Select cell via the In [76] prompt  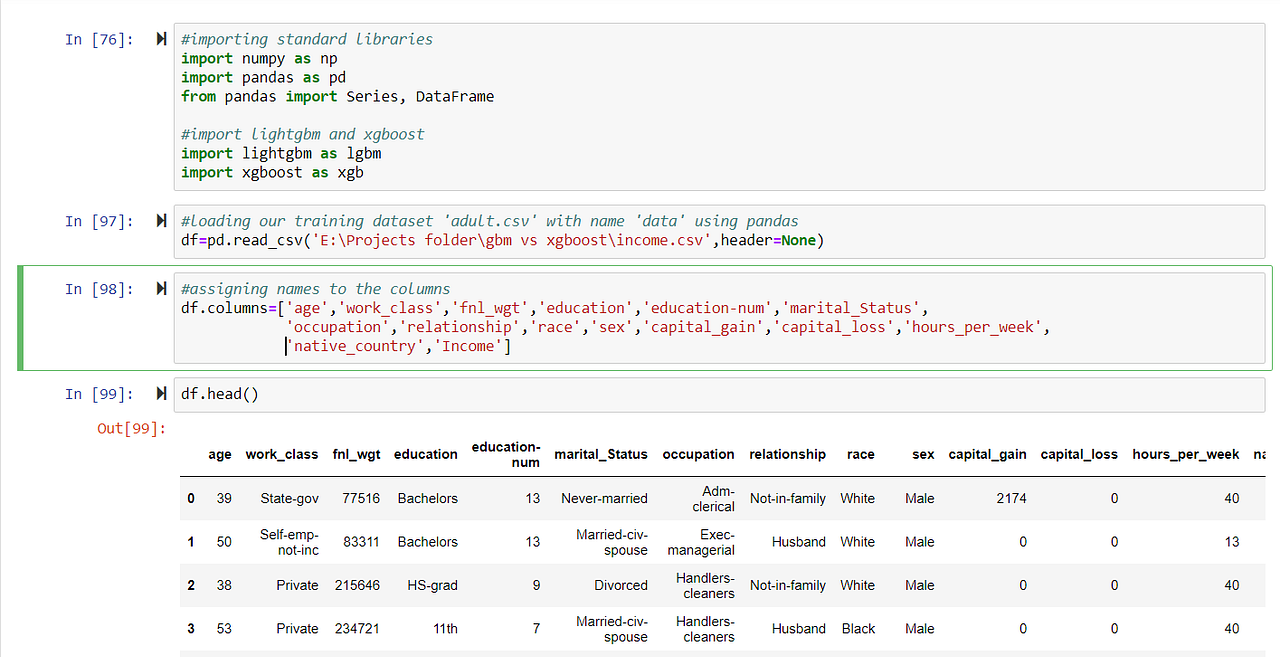coord(99,39)
